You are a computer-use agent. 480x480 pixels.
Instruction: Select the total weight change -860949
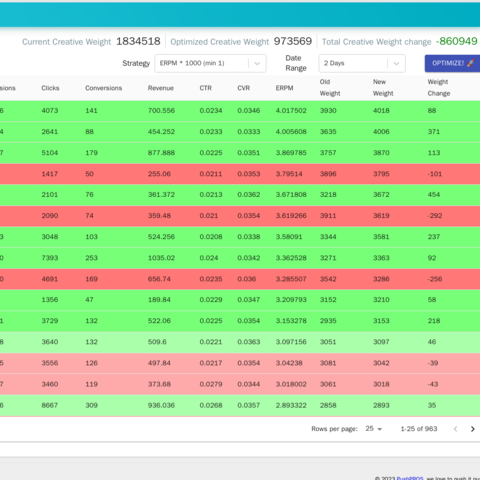click(x=457, y=41)
